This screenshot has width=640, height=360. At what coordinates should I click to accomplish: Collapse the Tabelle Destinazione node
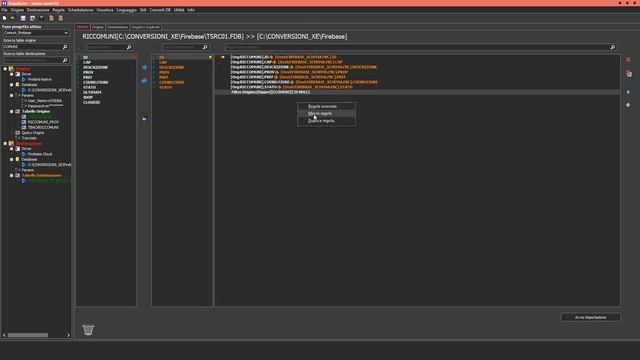click(x=12, y=176)
